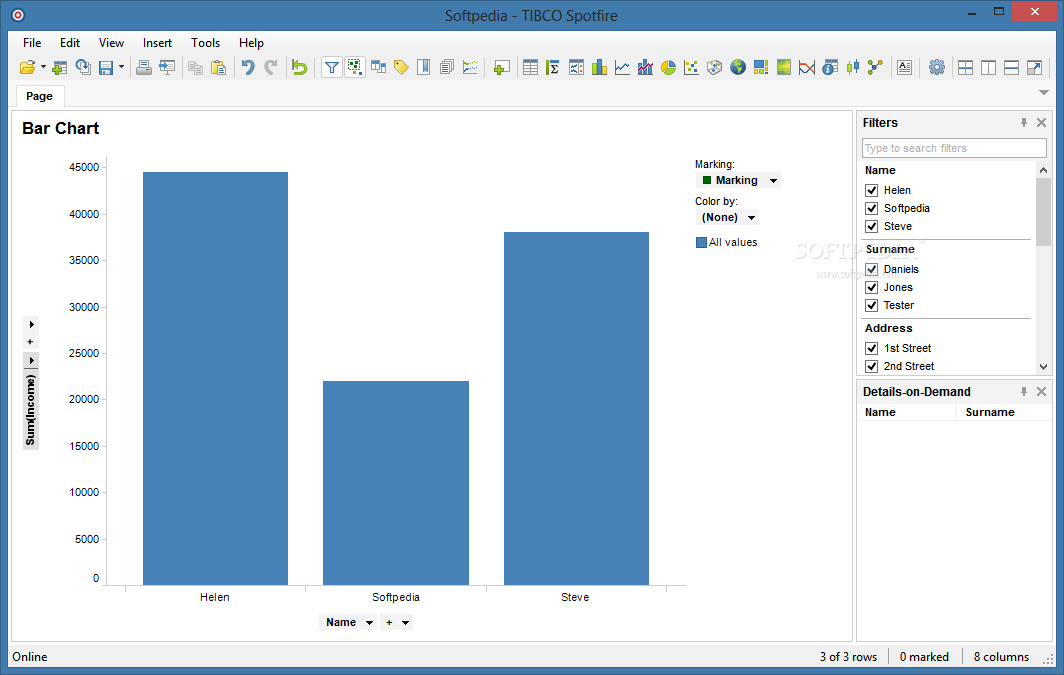Uncheck the 2nd Street address filter
This screenshot has height=675, width=1064.
coord(872,366)
